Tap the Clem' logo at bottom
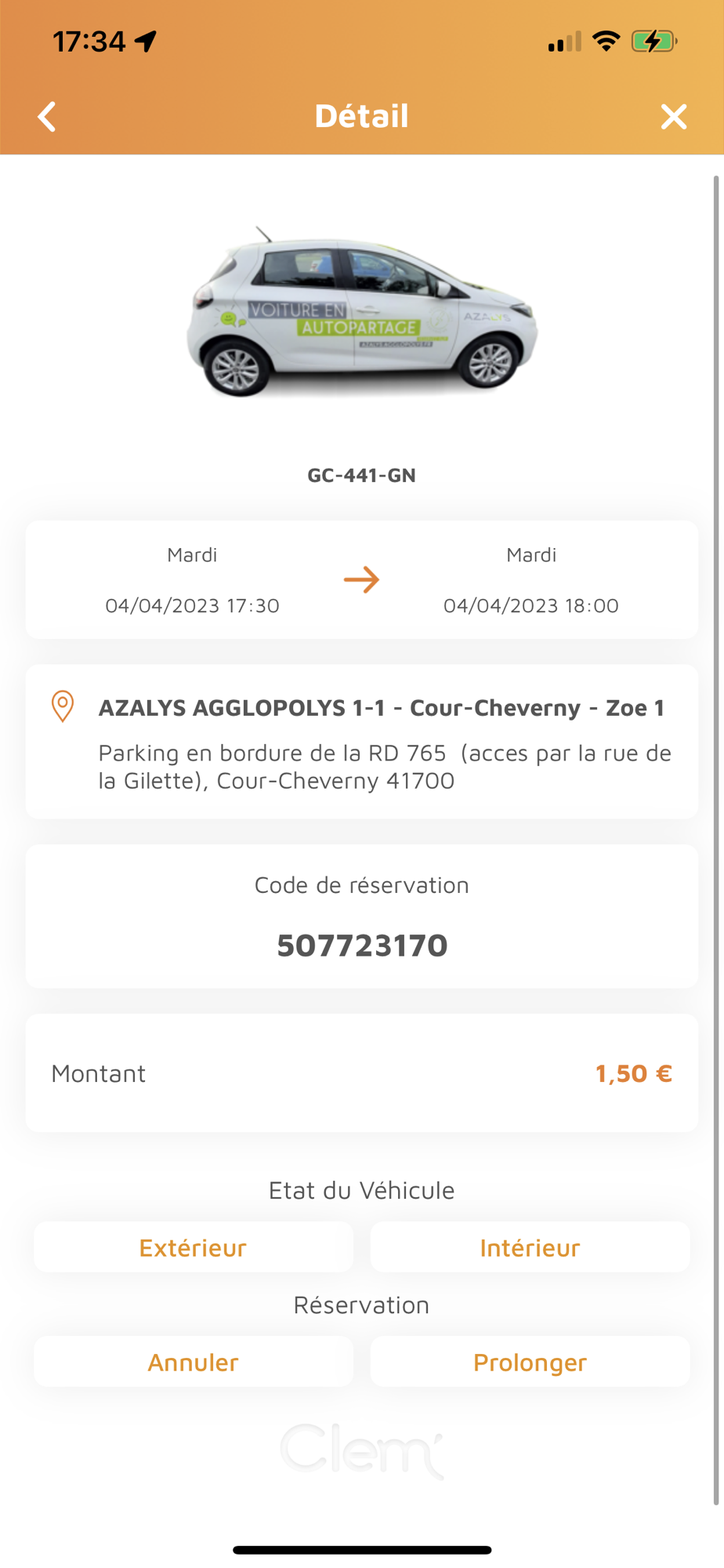This screenshot has width=724, height=1568. 361,1450
